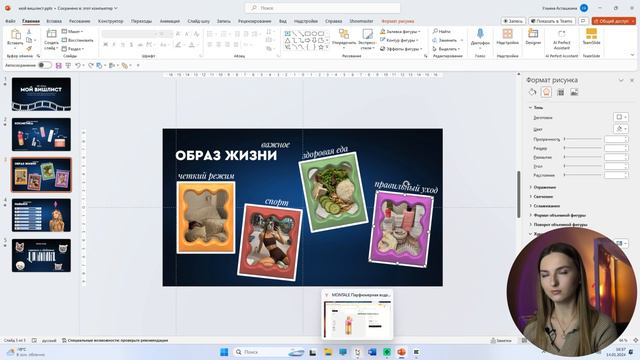Image resolution: width=640 pixels, height=360 pixels.
Task: Click the font color icon
Action: (x=191, y=44)
